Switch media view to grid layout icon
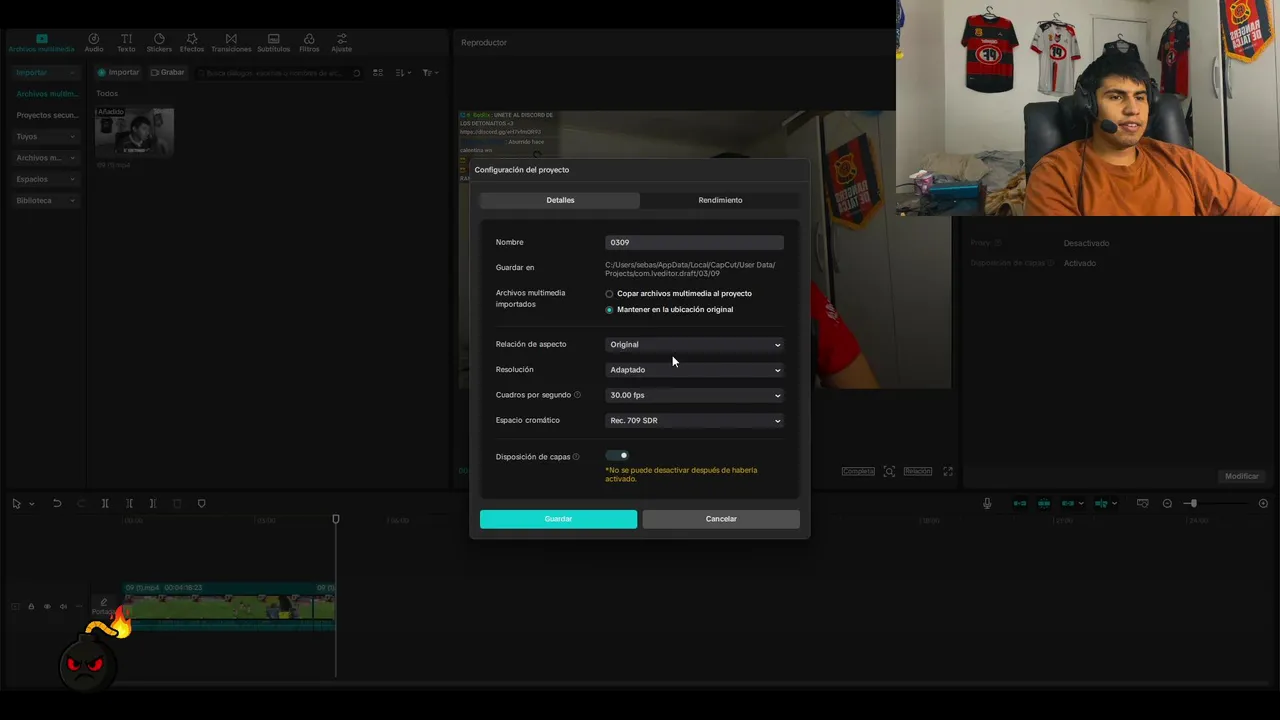The height and width of the screenshot is (720, 1280). (378, 73)
